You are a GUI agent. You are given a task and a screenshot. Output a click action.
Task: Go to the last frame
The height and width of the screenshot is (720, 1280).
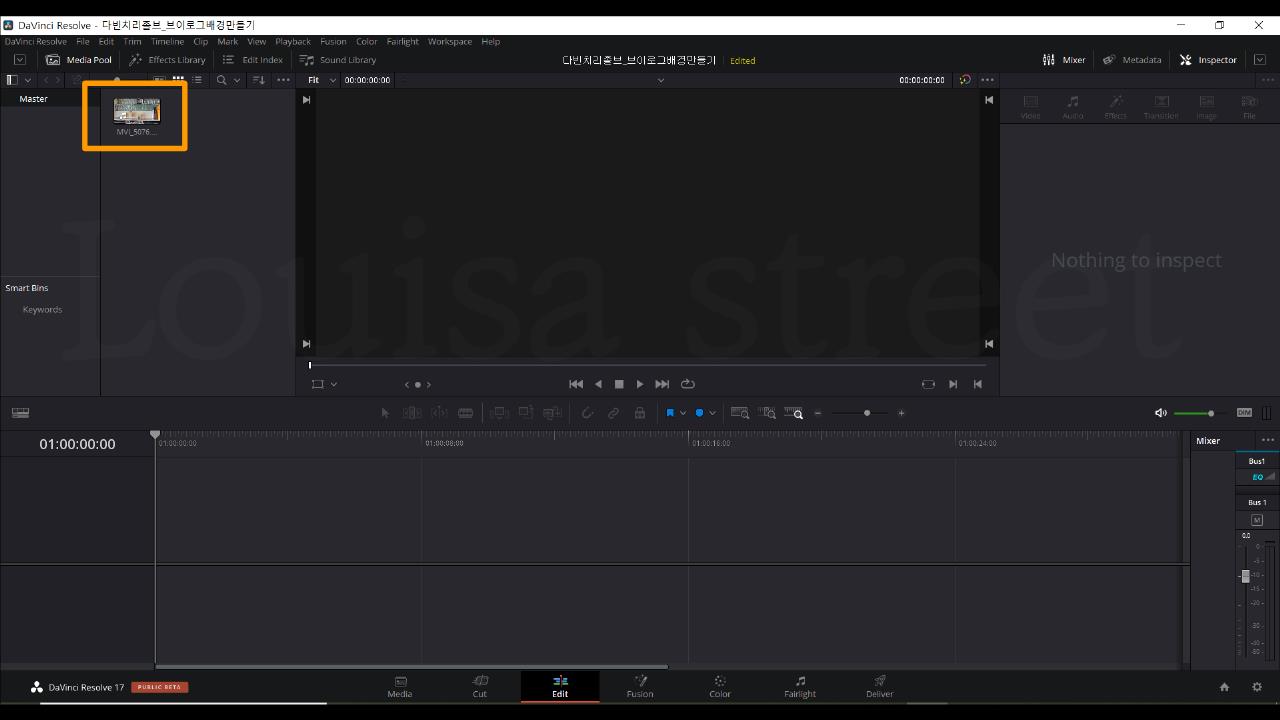[662, 384]
